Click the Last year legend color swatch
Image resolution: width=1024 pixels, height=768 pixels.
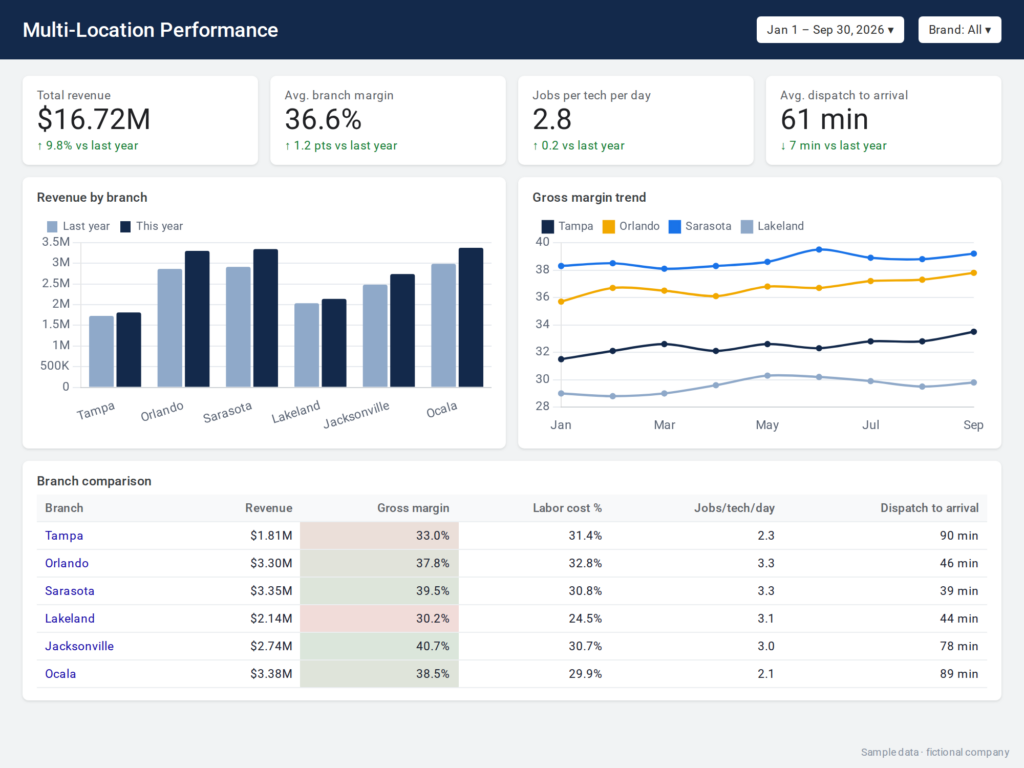(52, 227)
